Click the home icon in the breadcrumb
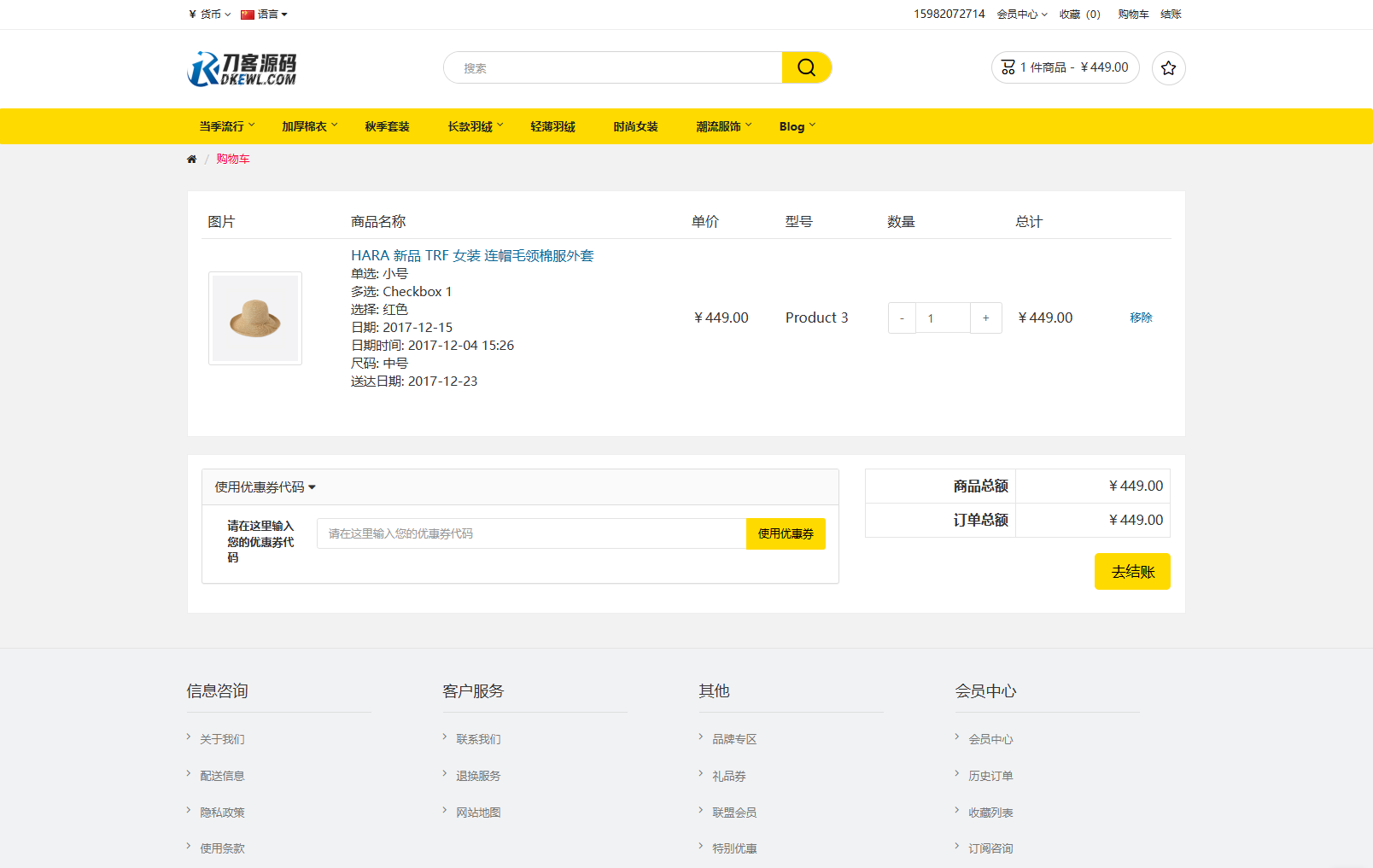Image resolution: width=1373 pixels, height=868 pixels. coord(191,159)
